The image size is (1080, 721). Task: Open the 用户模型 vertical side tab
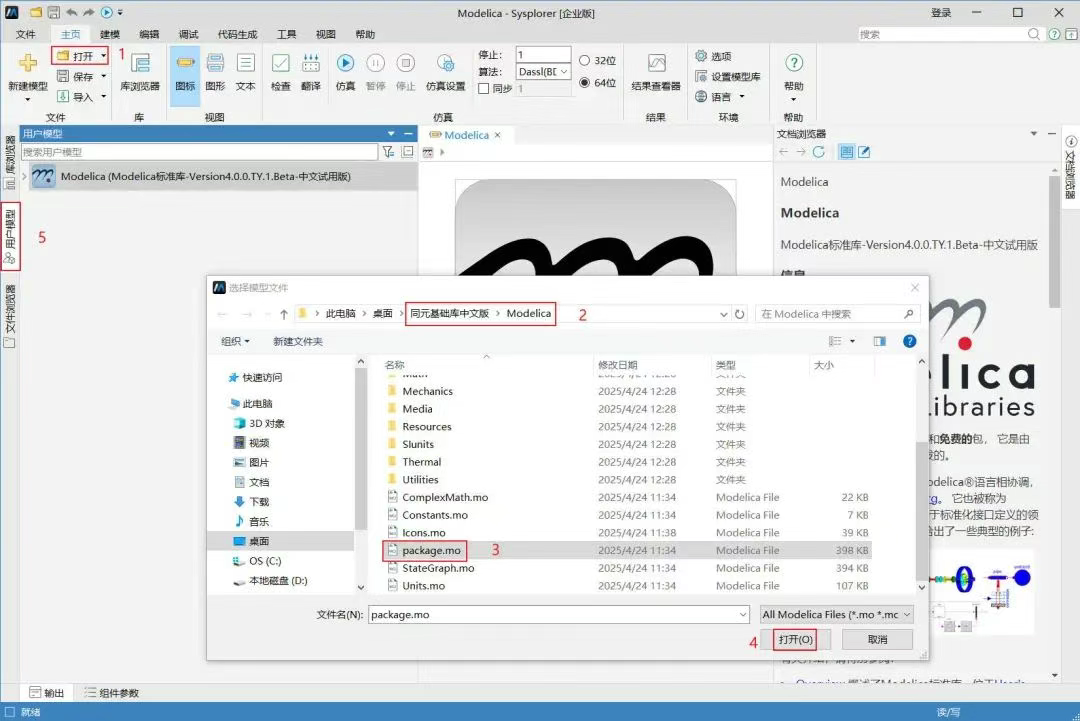pos(10,237)
